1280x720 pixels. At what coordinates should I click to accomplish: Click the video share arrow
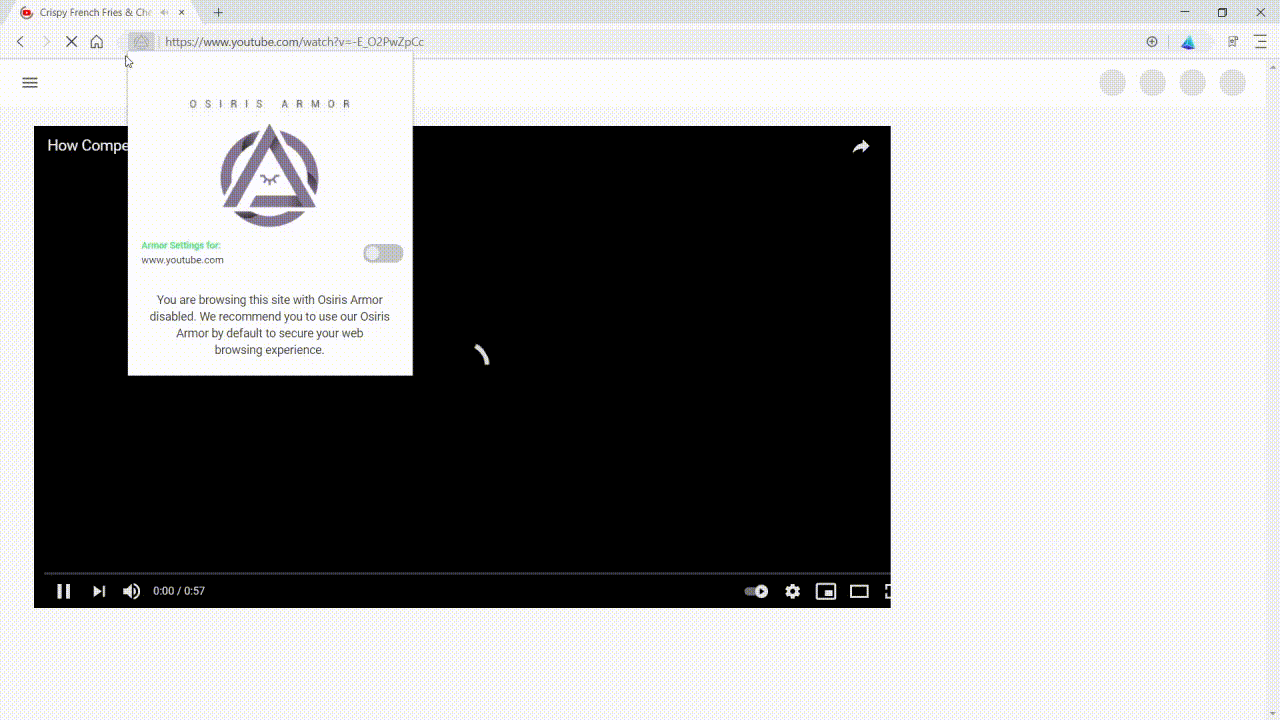click(x=861, y=147)
